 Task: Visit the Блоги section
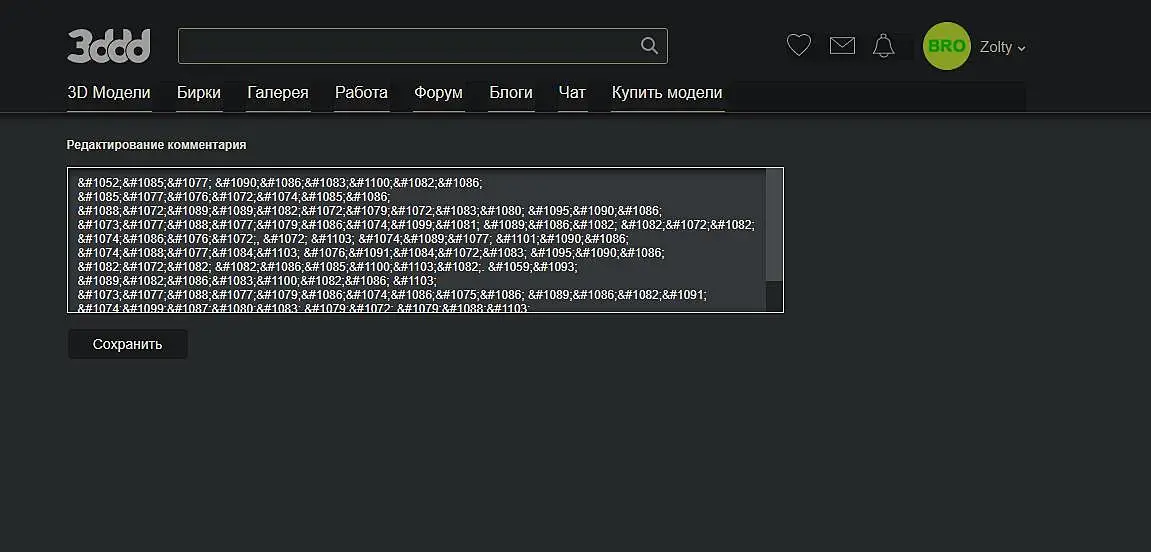coord(511,93)
